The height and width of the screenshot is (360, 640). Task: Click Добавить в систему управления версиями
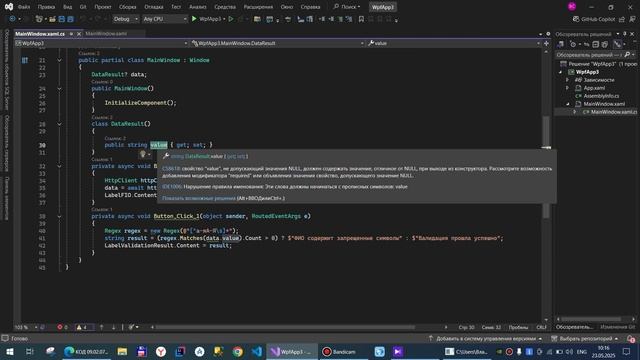pyautogui.click(x=485, y=339)
